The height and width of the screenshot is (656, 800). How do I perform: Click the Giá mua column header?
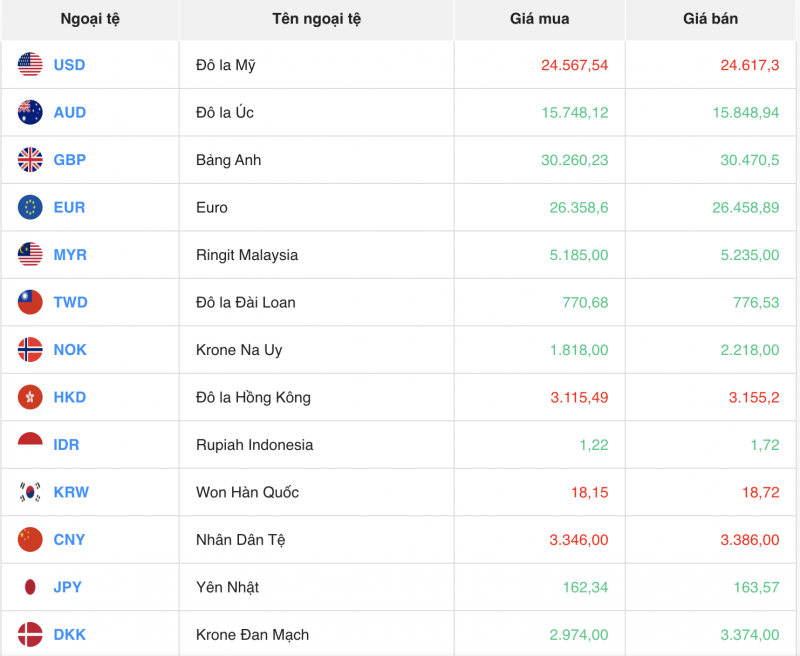click(x=539, y=19)
